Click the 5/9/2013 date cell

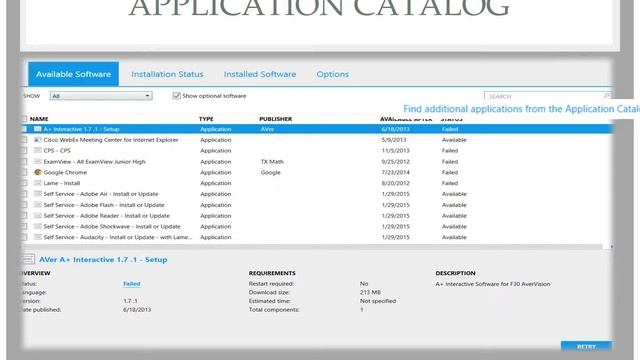(x=394, y=140)
